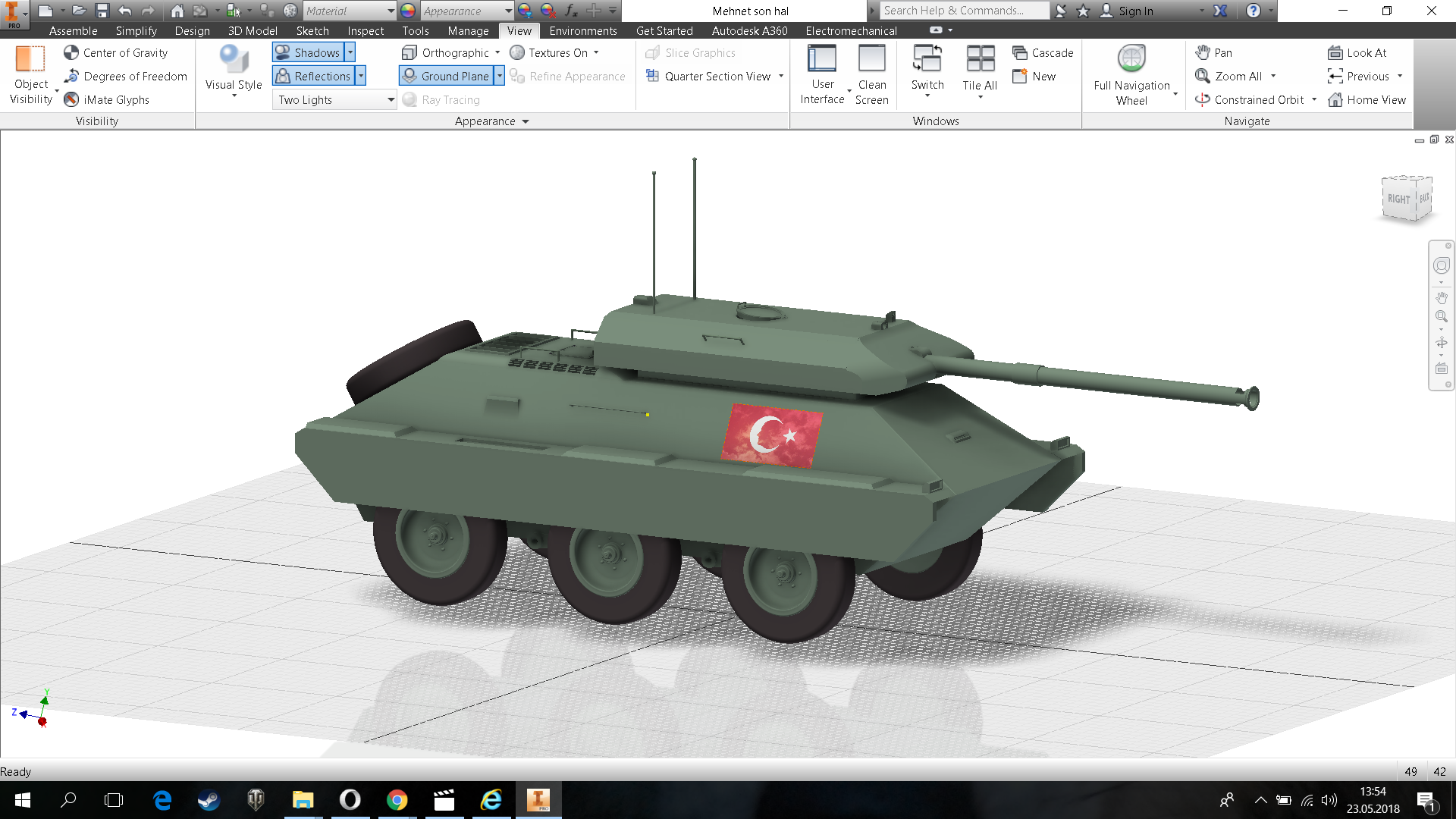Switch to the Environments ribbon tab

click(583, 30)
